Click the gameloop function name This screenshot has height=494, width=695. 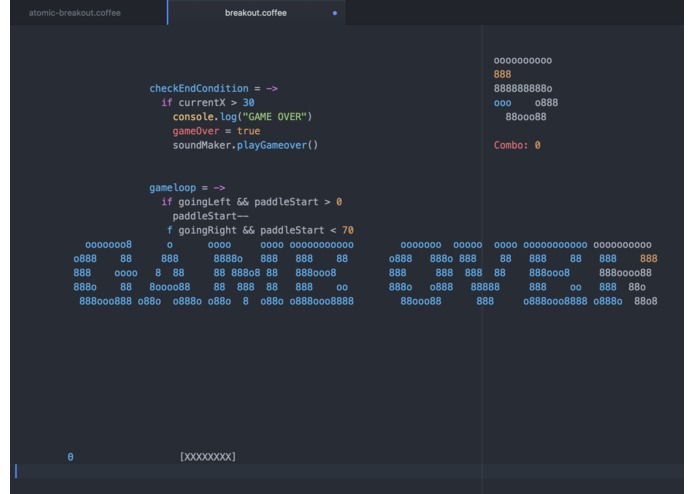172,188
